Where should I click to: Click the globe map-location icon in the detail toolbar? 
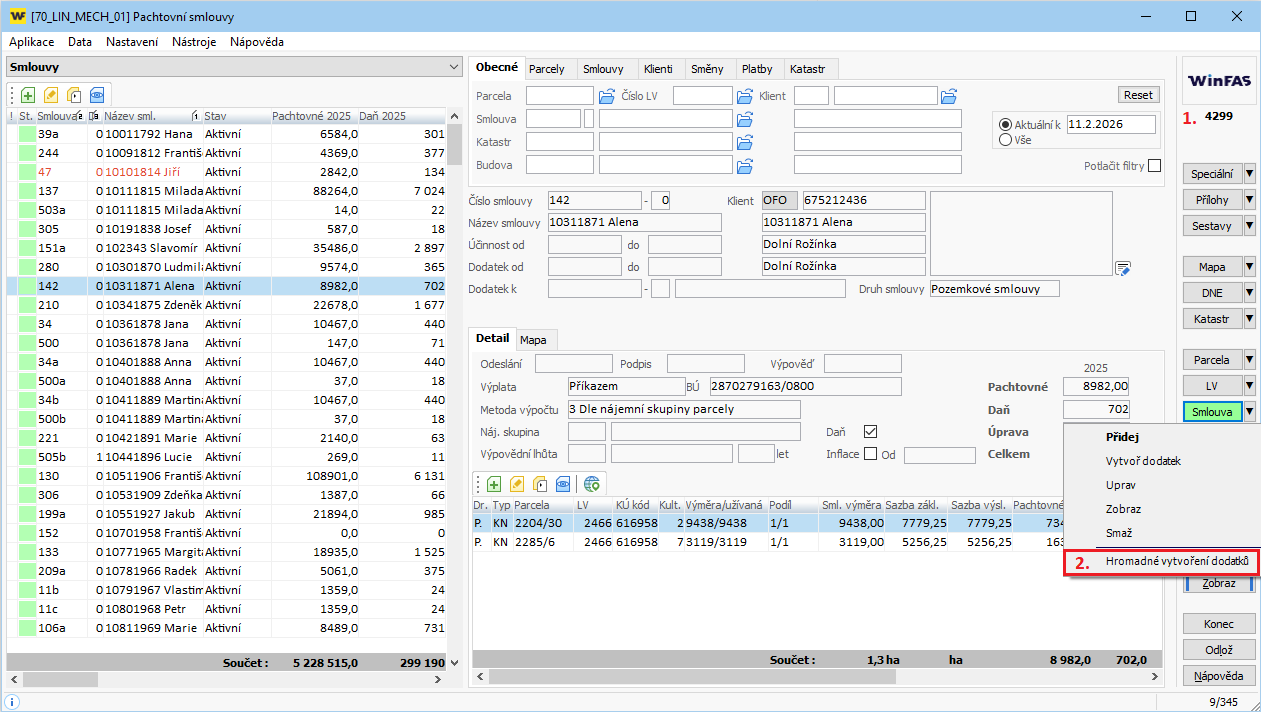pos(592,484)
